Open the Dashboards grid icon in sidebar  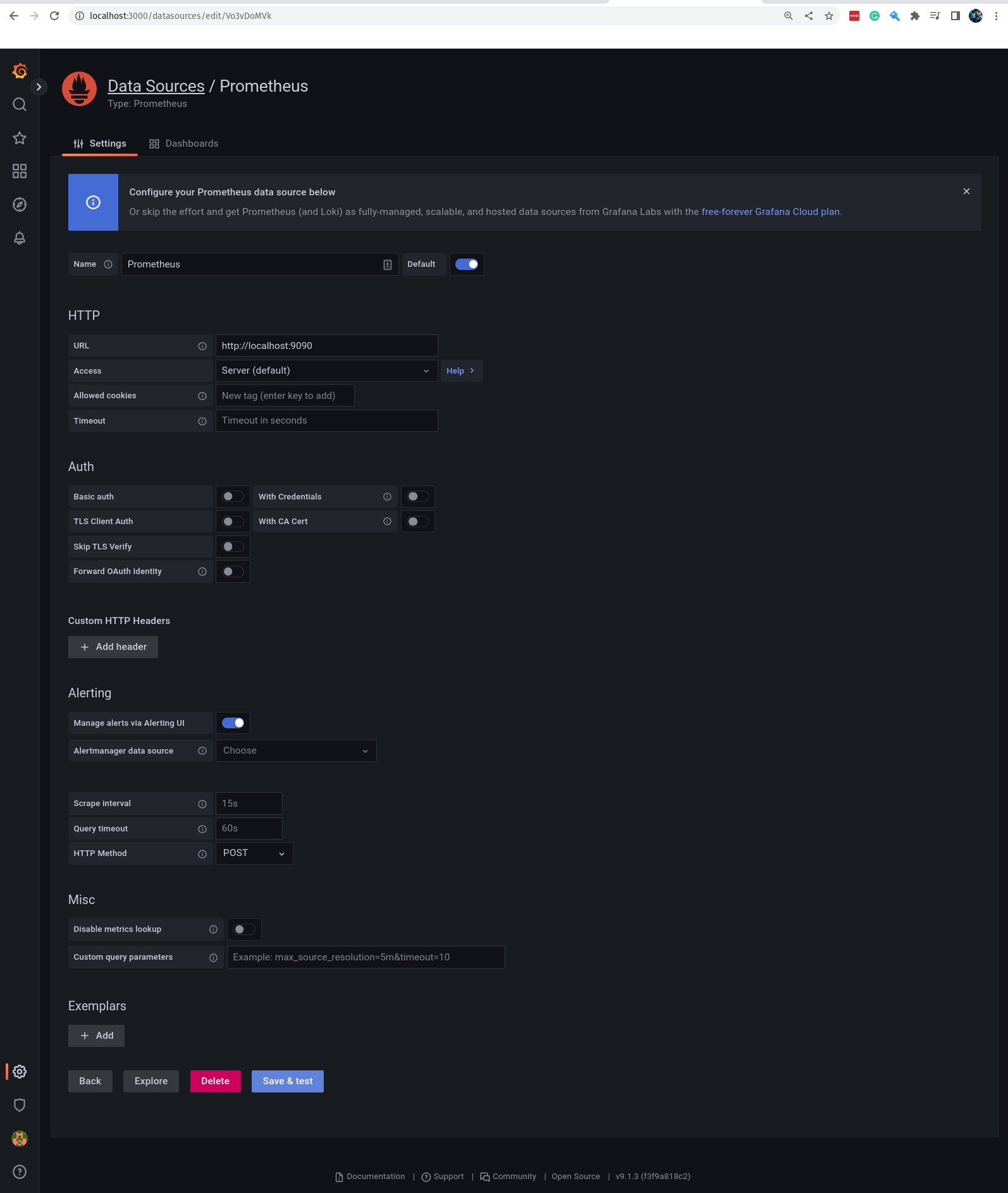(x=20, y=171)
